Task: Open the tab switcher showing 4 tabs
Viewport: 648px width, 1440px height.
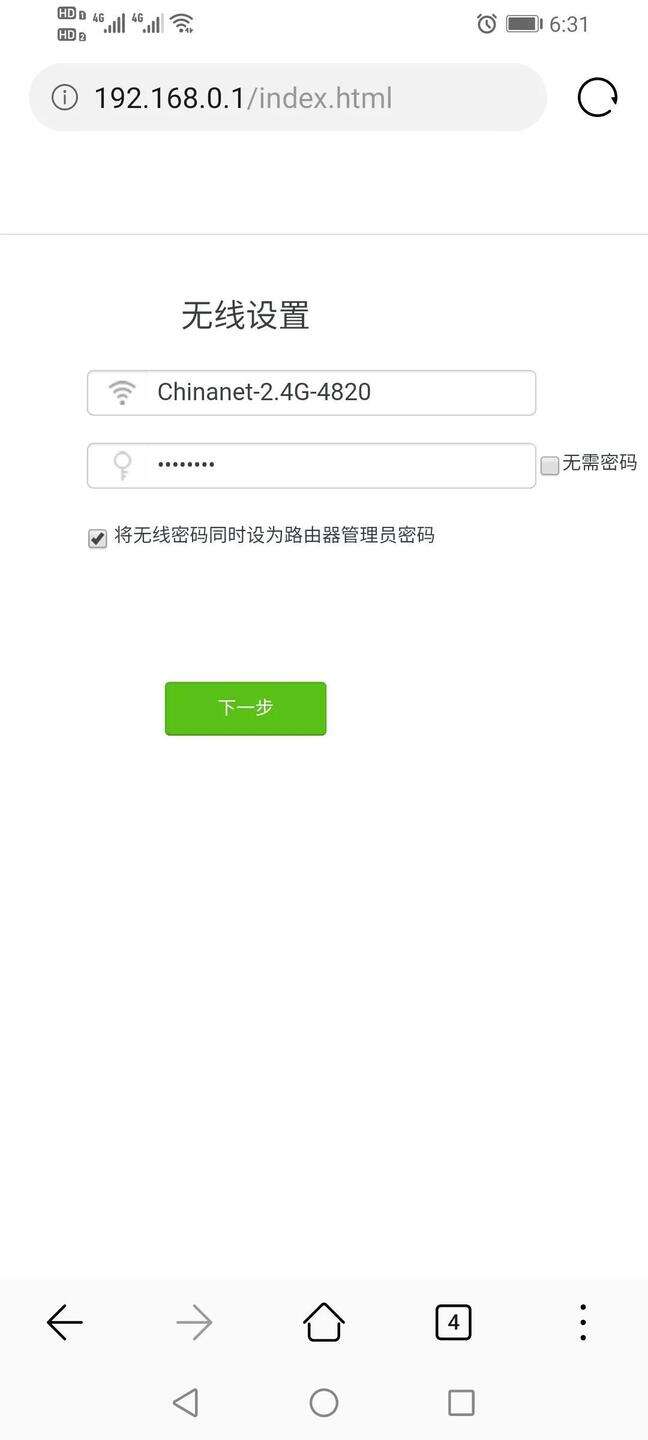Action: (453, 1323)
